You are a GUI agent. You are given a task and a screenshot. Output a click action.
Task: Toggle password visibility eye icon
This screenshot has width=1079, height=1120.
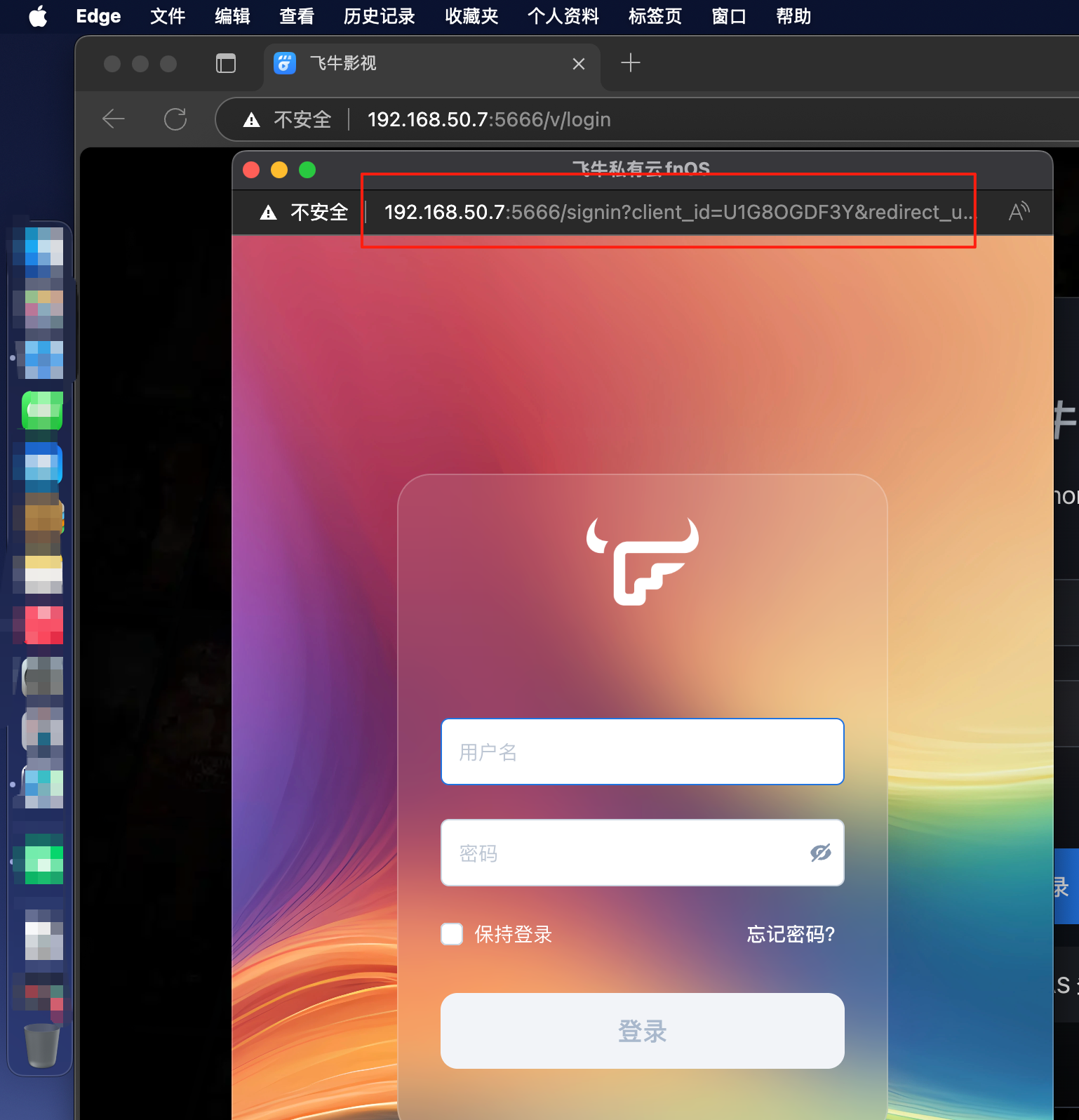click(x=820, y=853)
